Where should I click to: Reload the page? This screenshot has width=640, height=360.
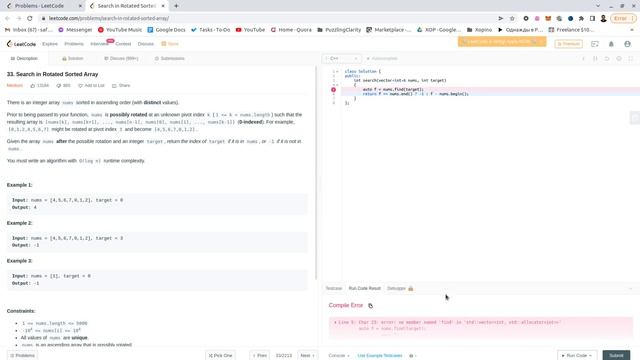[29, 18]
